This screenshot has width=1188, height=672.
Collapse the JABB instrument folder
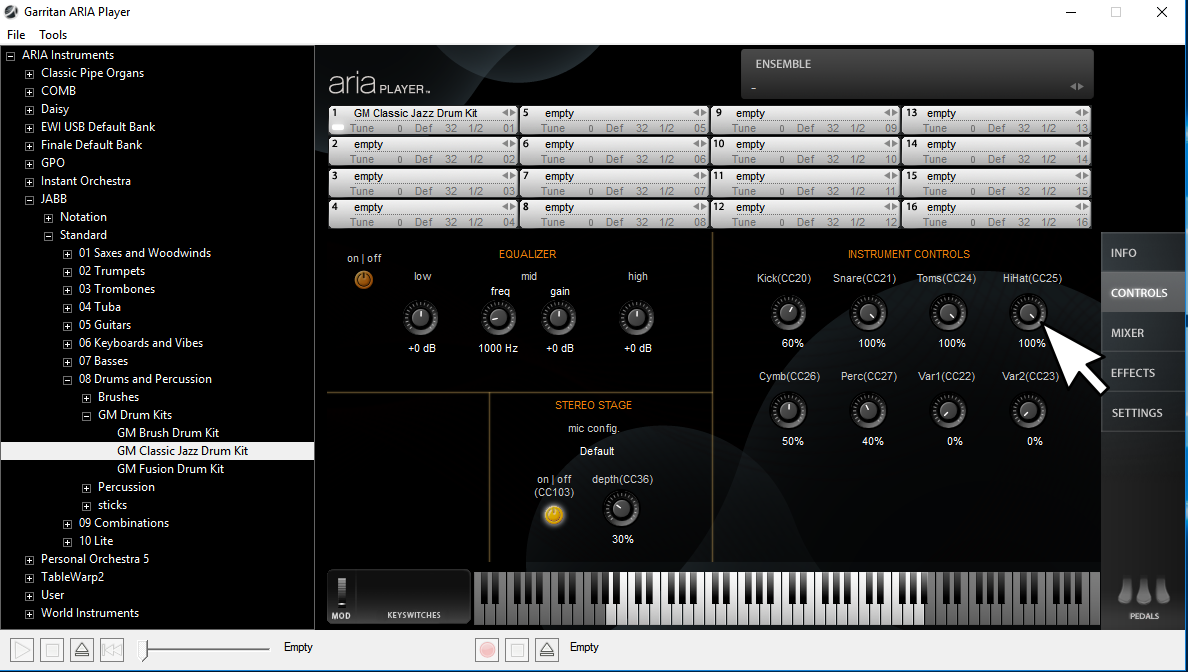pyautogui.click(x=30, y=199)
